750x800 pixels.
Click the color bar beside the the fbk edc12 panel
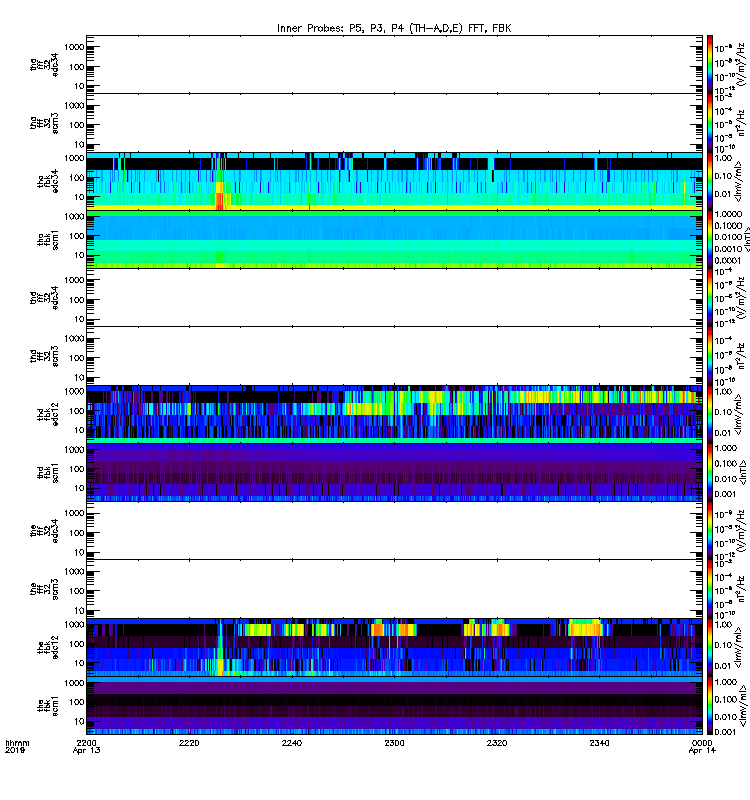(x=710, y=647)
